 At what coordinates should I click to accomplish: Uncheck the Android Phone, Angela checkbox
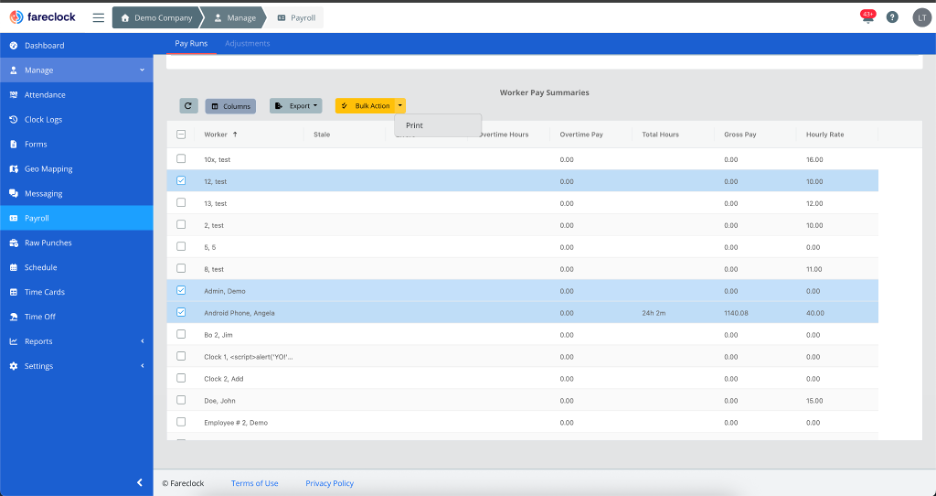pyautogui.click(x=181, y=312)
